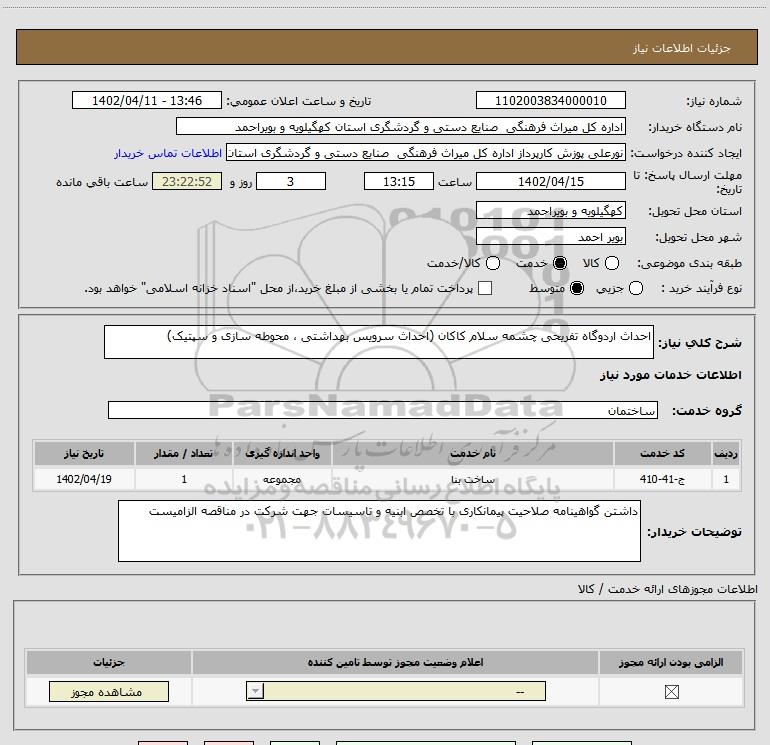Viewport: 770px width, 745px height.
Task: Click the ردیف column header
Action: click(726, 453)
